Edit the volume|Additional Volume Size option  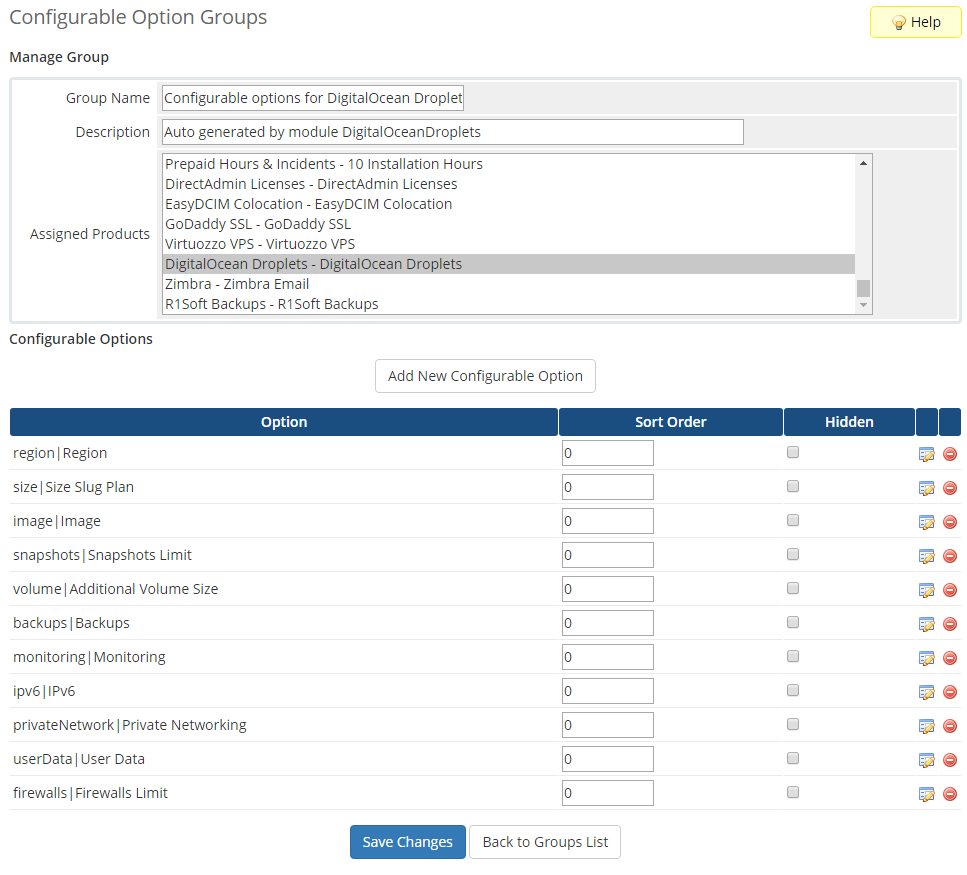(x=926, y=590)
